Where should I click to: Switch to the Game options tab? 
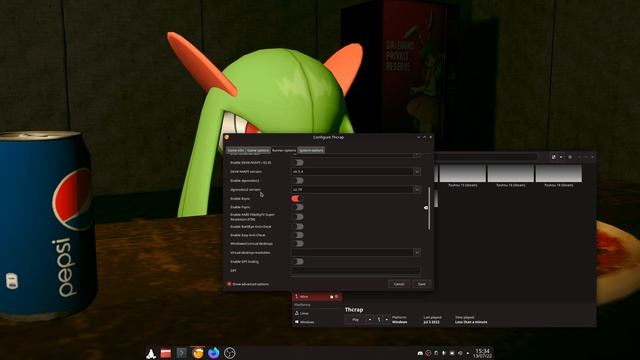258,150
